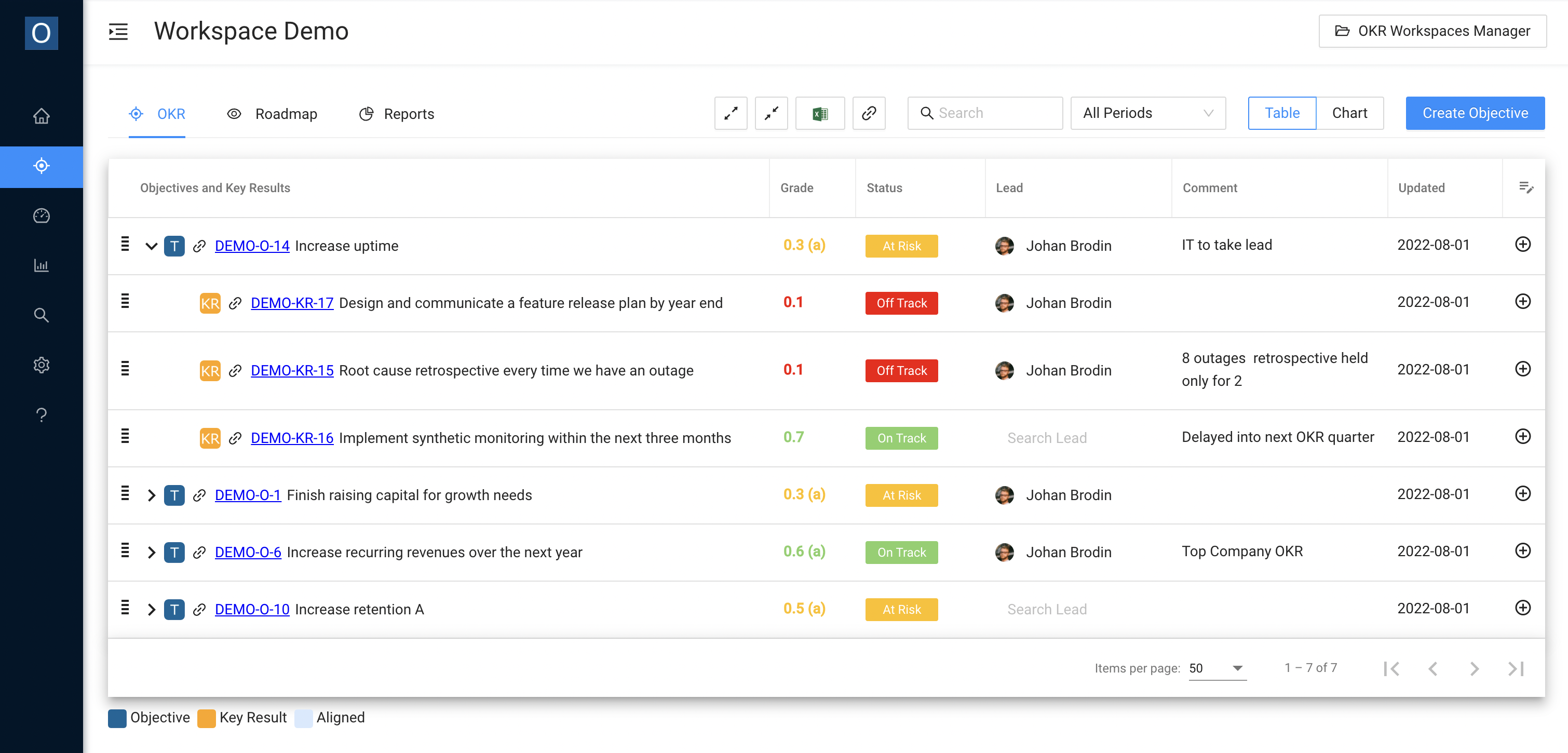Open Off Track status of DEMO-KR-17
The image size is (1568, 753).
[901, 303]
